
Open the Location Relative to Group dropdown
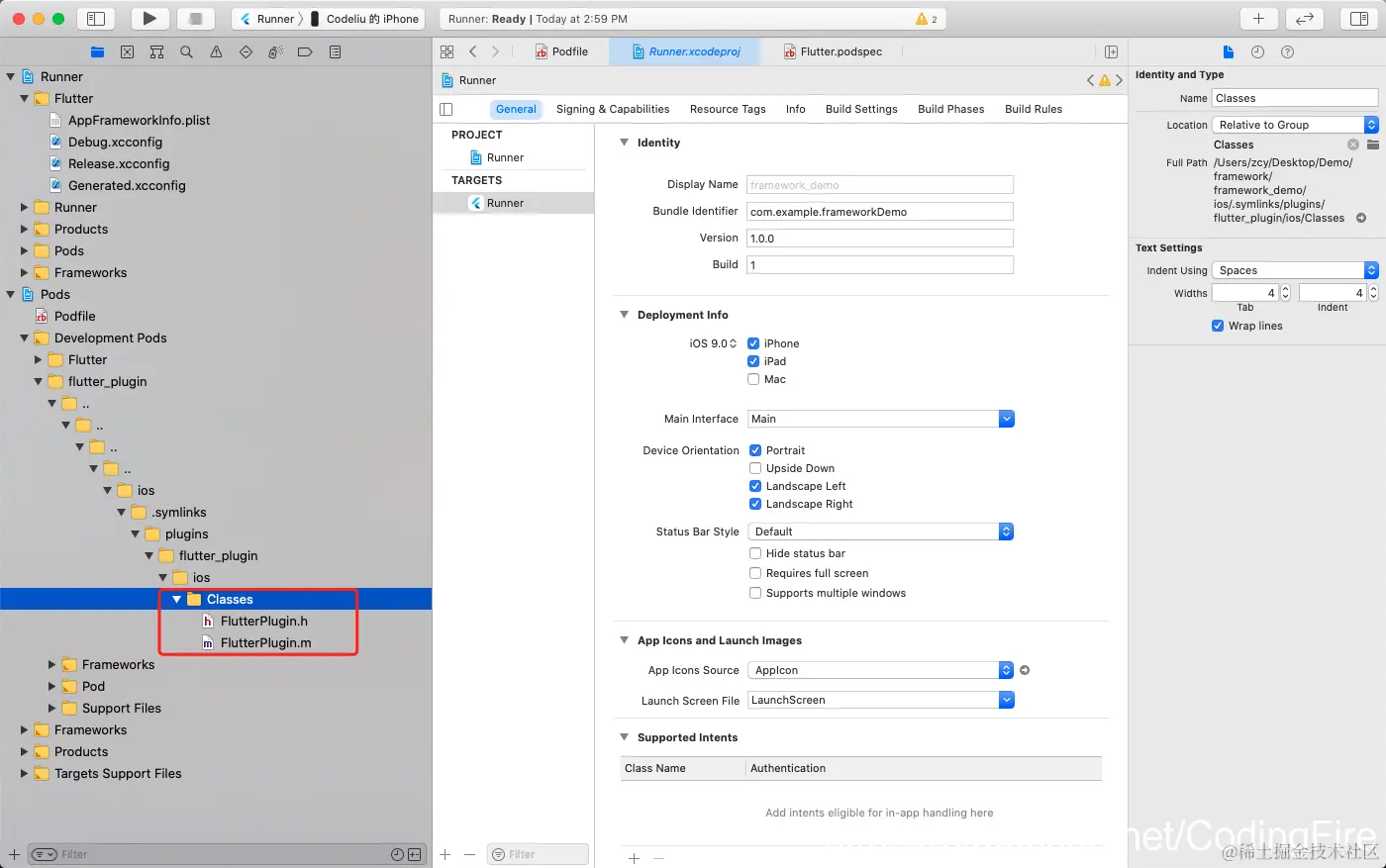[1295, 125]
